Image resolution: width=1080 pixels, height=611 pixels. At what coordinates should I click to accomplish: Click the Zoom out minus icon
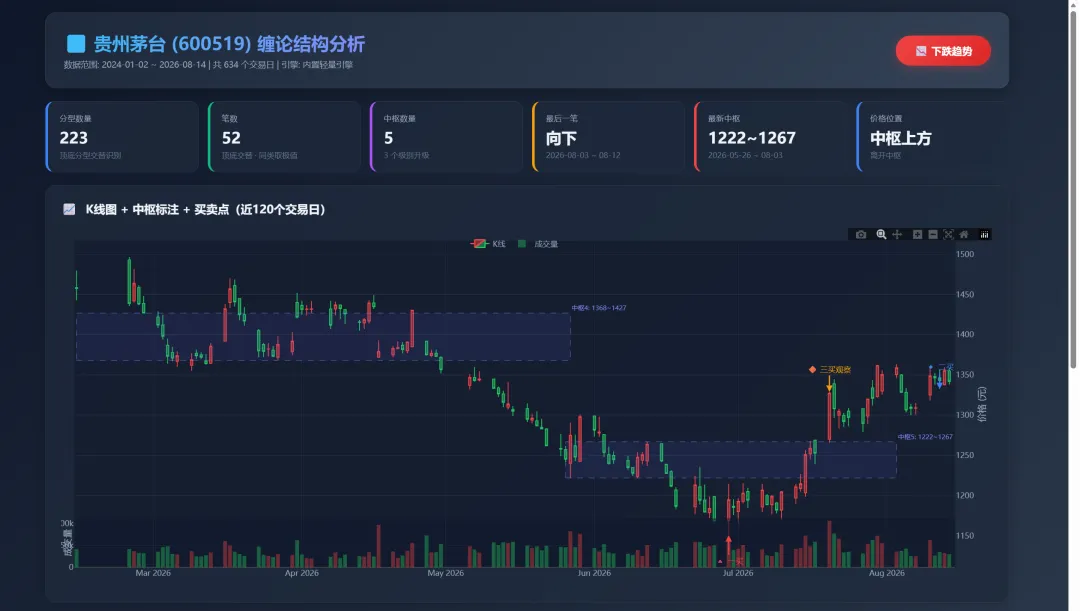[933, 235]
